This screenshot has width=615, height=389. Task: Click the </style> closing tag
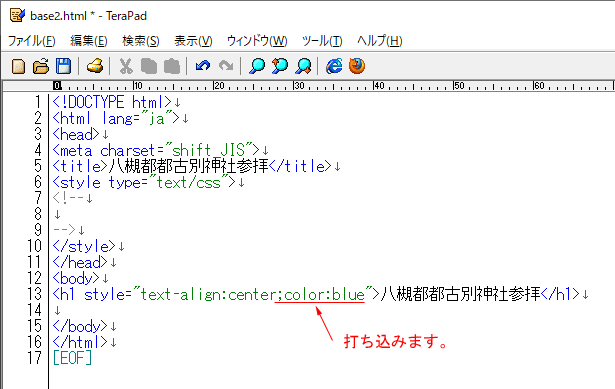(x=84, y=246)
